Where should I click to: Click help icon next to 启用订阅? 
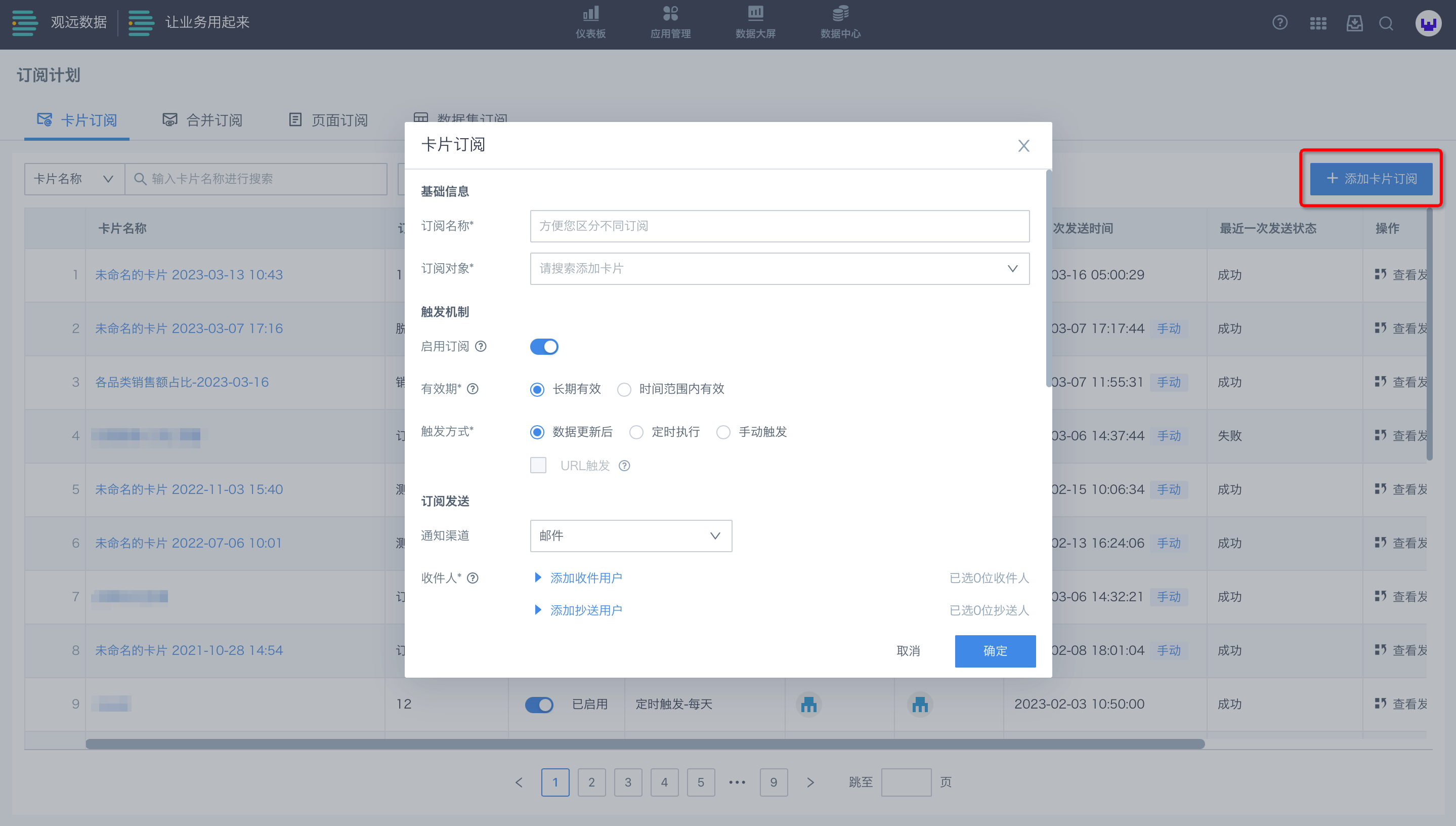pyautogui.click(x=481, y=346)
